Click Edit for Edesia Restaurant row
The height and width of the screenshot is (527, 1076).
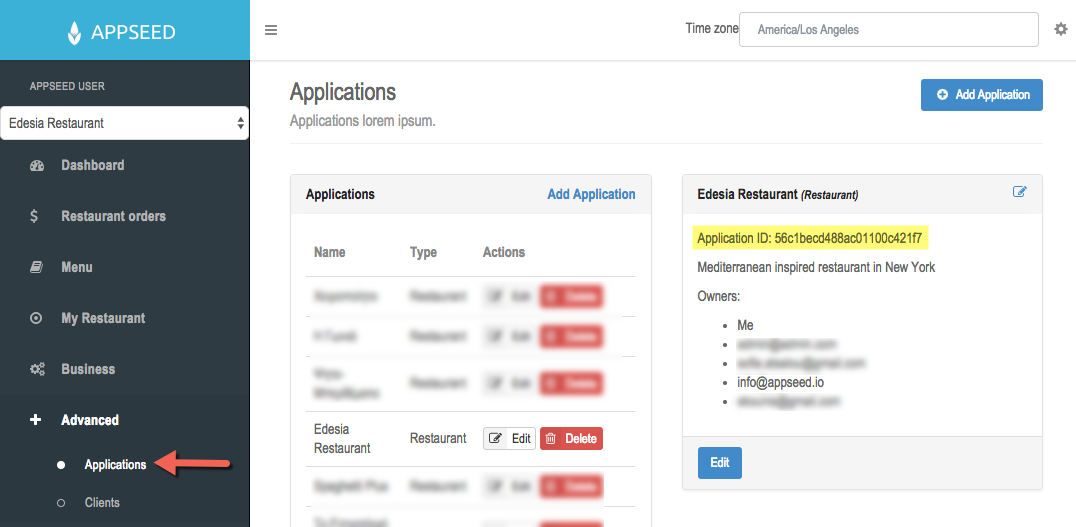click(x=509, y=438)
